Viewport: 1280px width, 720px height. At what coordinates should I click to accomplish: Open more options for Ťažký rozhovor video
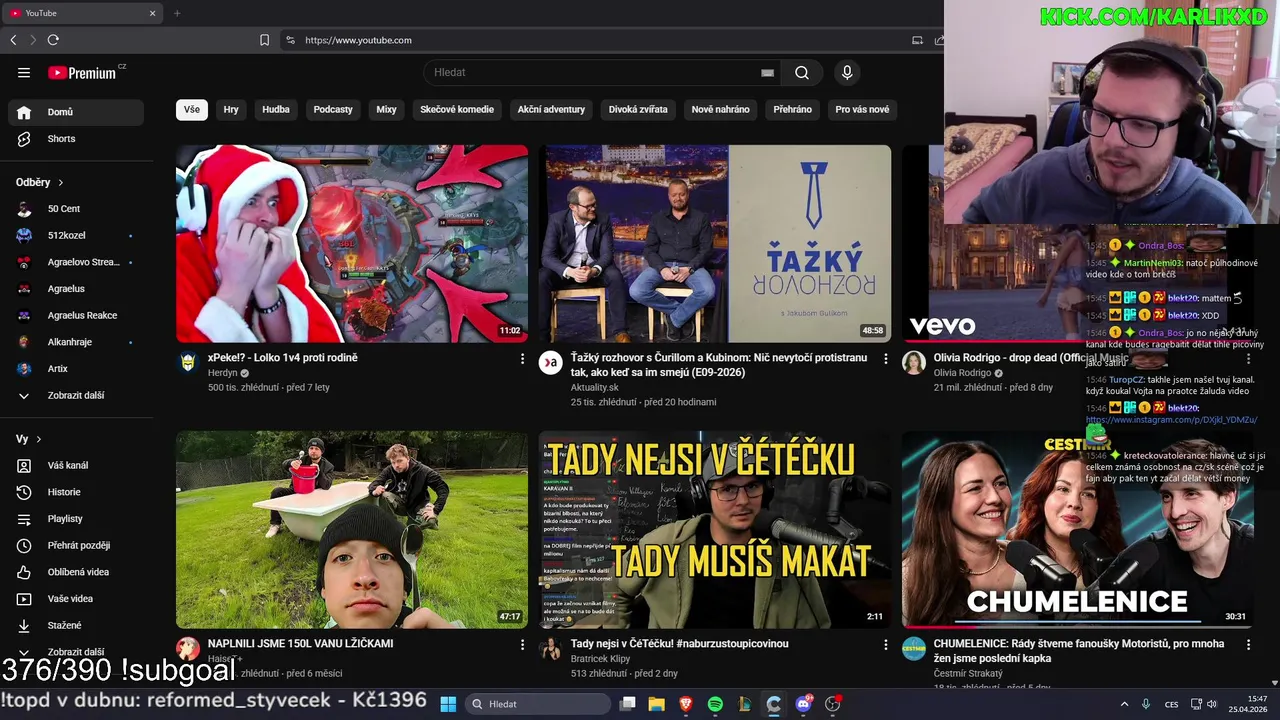885,358
